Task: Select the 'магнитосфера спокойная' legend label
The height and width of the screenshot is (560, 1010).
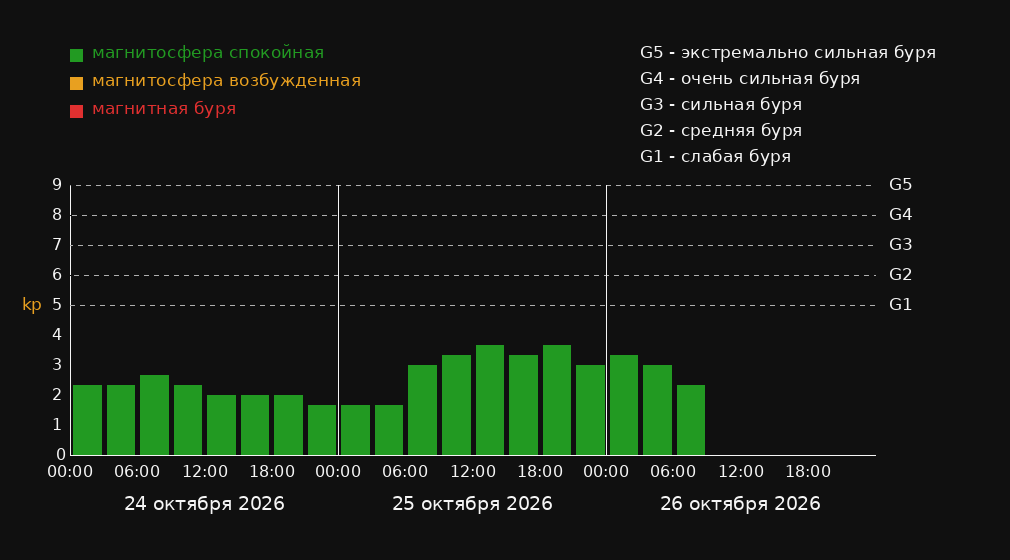Action: pyautogui.click(x=208, y=53)
